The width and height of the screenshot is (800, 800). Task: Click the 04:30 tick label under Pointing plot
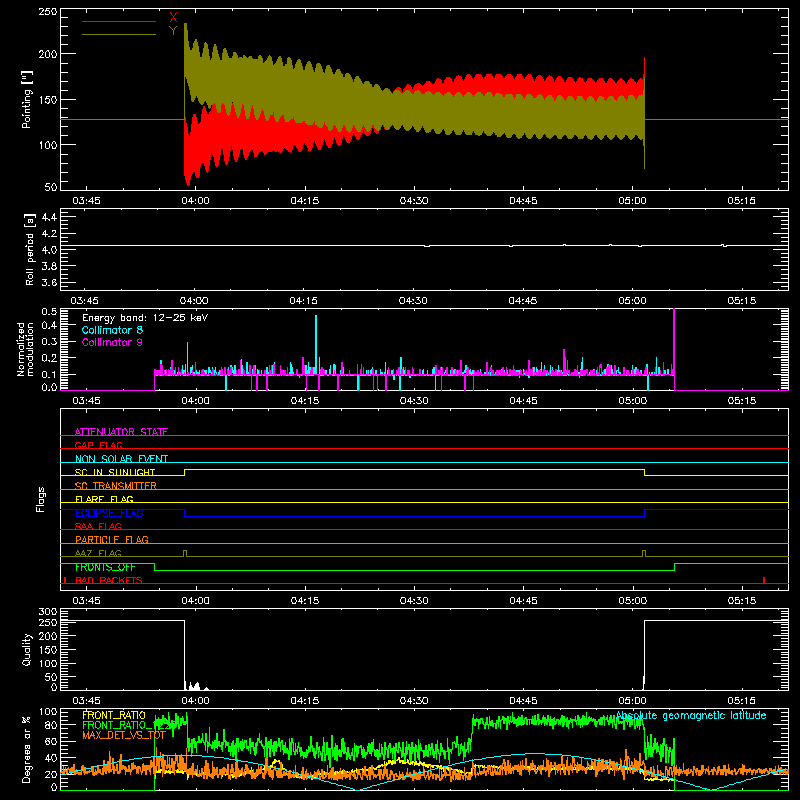[x=414, y=201]
